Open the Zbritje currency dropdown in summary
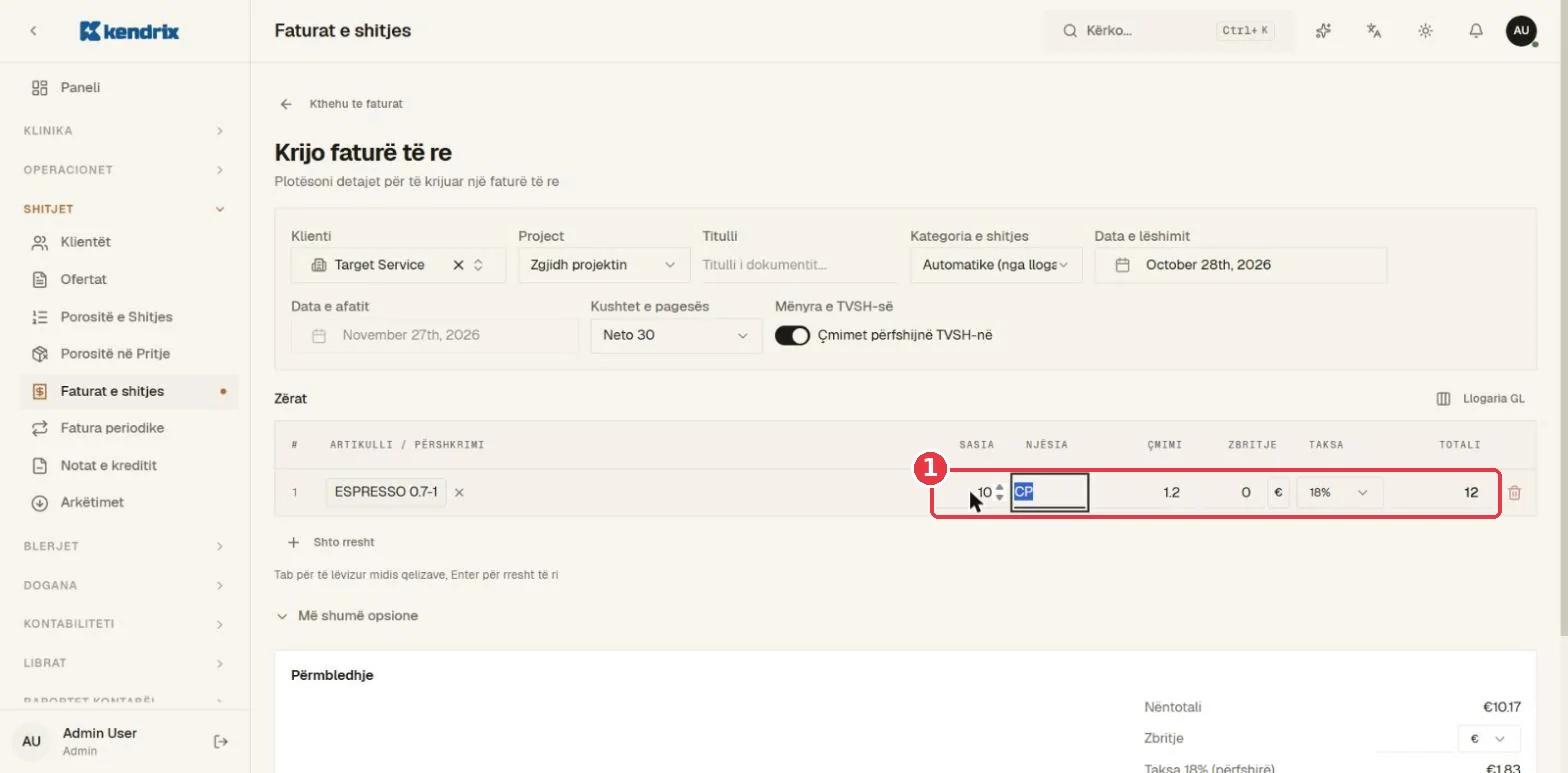Viewport: 1568px width, 773px height. (1489, 739)
